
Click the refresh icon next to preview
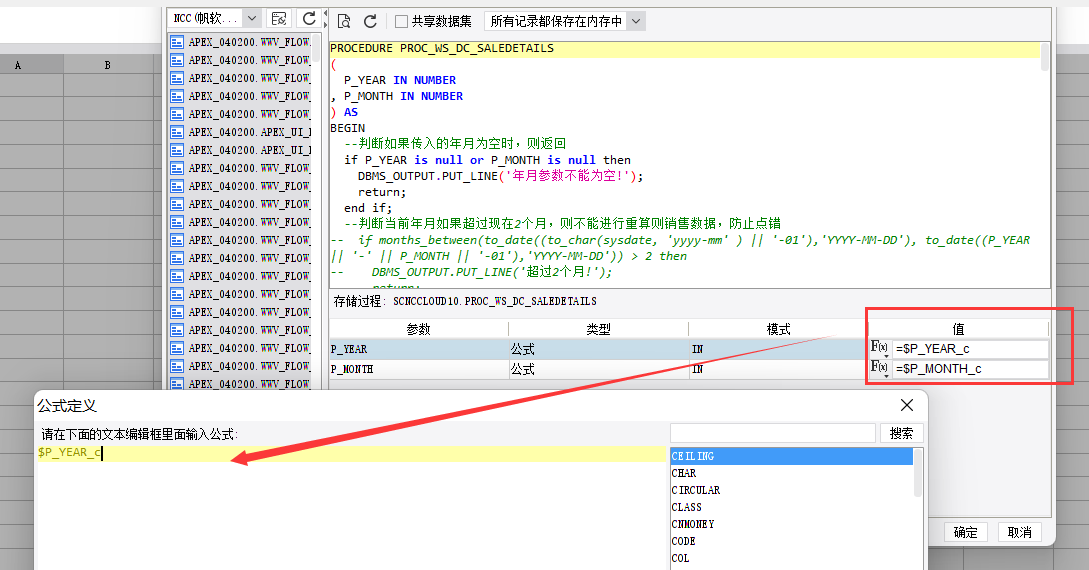click(370, 22)
